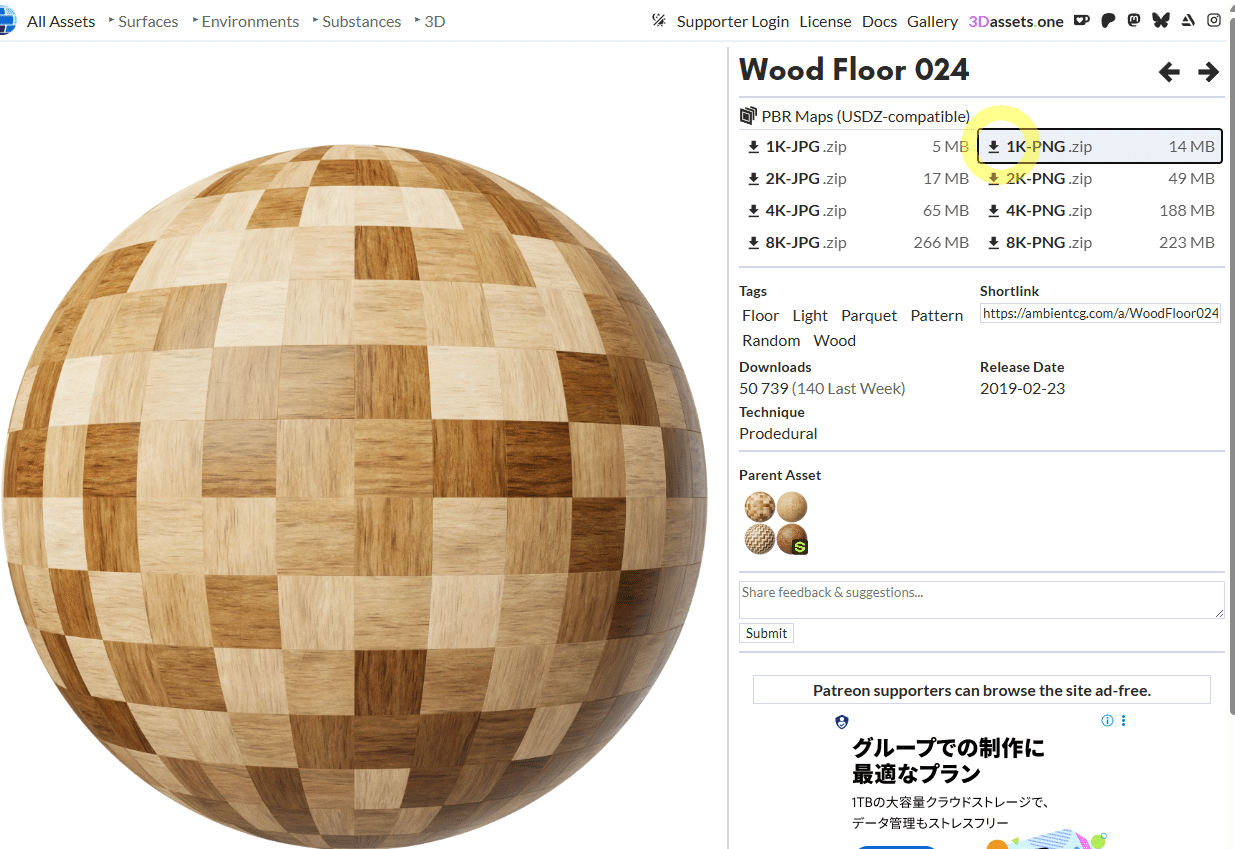
Task: Open the Patreon icon link
Action: tap(1108, 21)
